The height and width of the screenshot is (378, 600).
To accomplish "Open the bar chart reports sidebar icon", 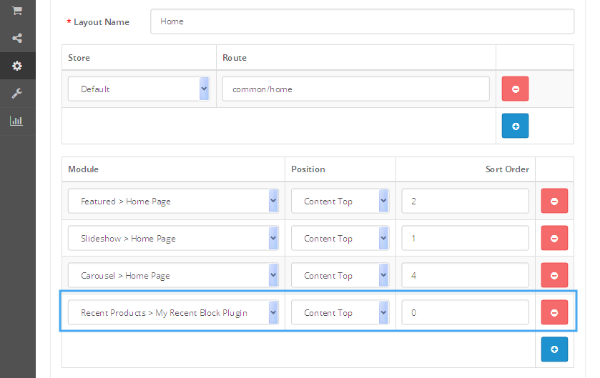I will 16,121.
